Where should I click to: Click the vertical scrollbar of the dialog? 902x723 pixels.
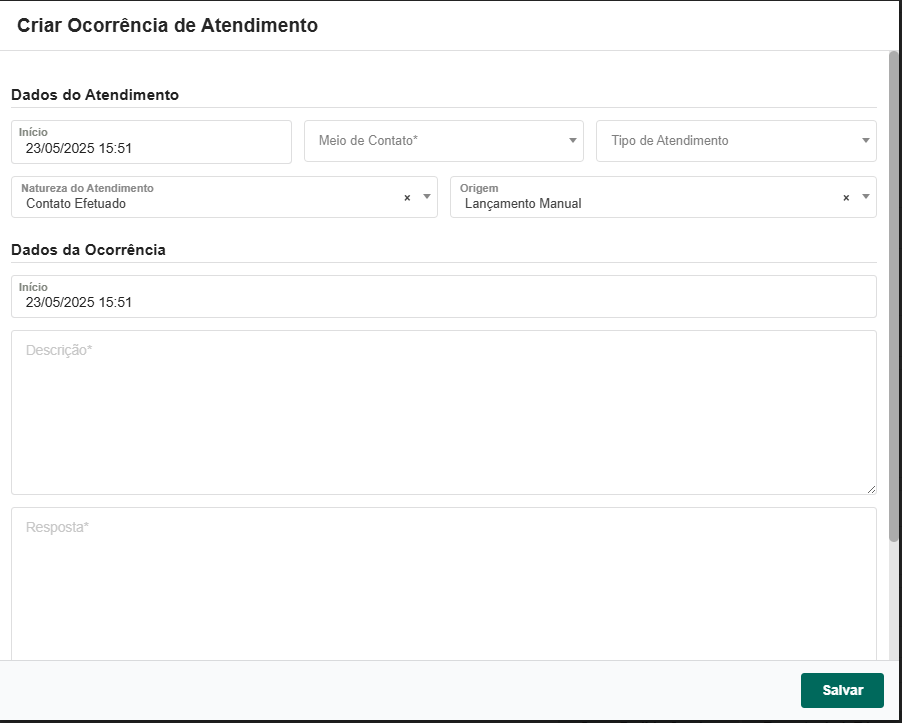click(x=894, y=300)
